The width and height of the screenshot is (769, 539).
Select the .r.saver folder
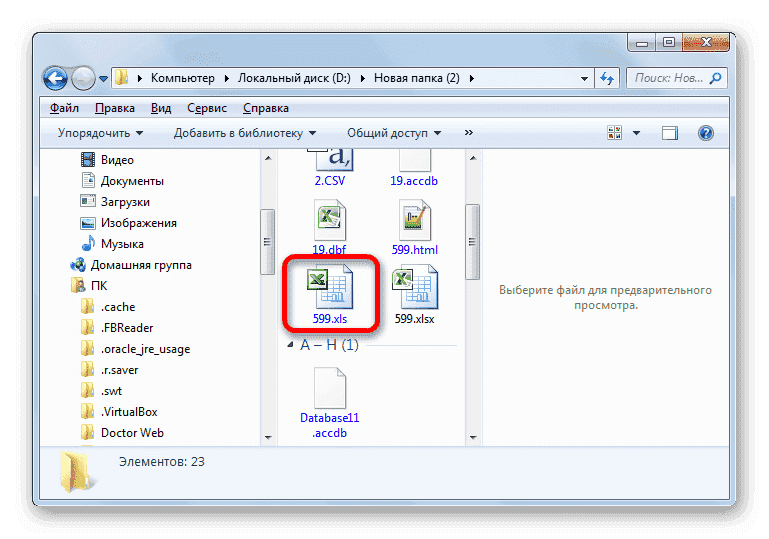click(119, 370)
